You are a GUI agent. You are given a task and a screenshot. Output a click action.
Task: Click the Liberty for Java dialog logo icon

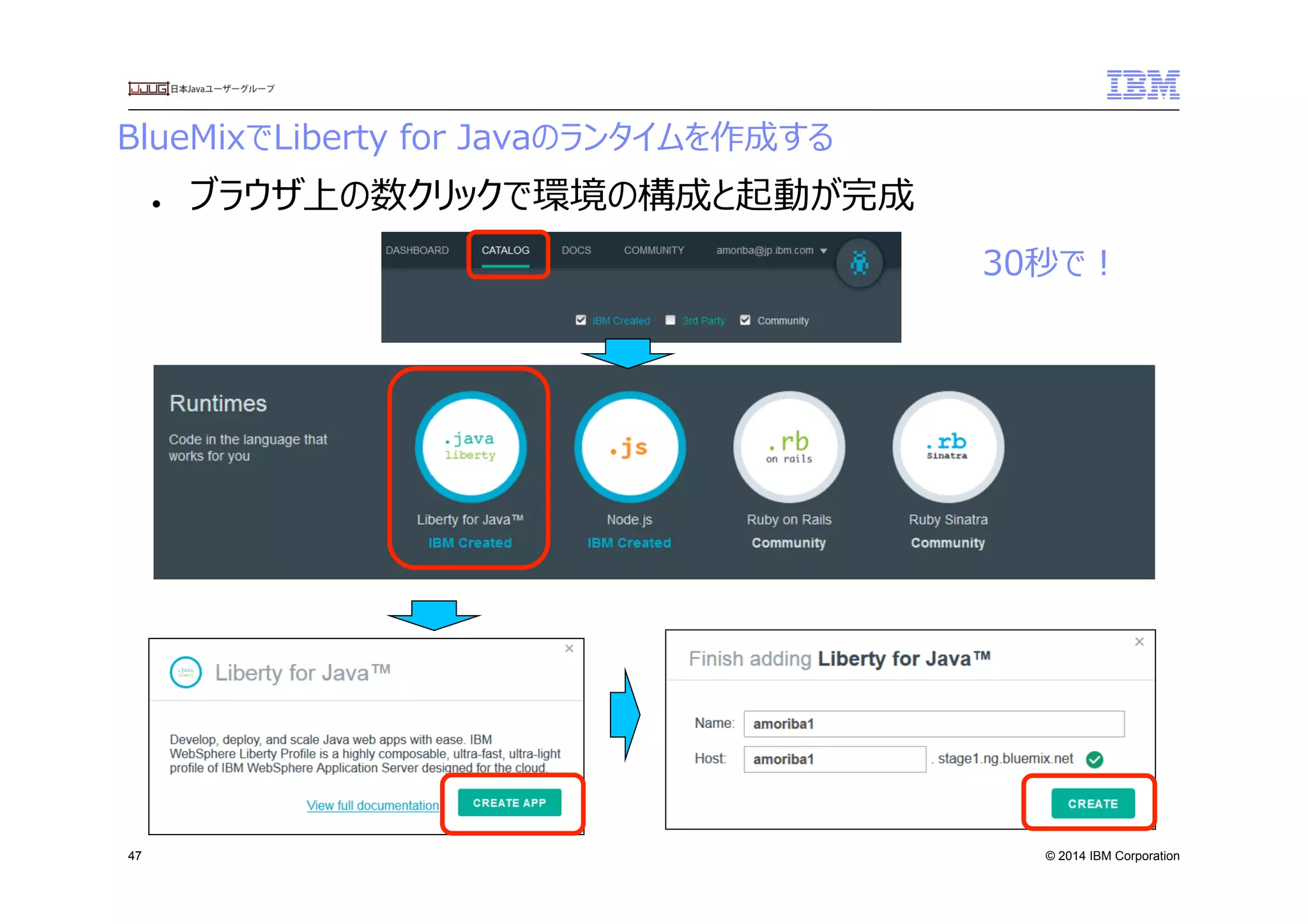[x=186, y=672]
